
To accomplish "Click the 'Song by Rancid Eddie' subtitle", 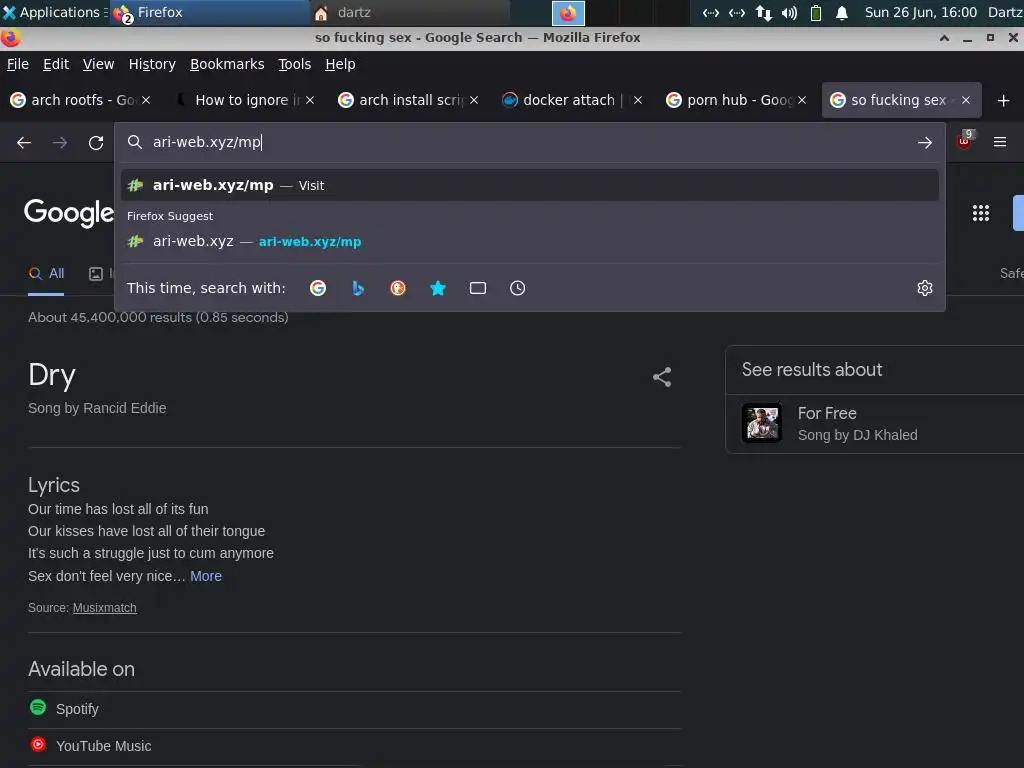I will 97,408.
